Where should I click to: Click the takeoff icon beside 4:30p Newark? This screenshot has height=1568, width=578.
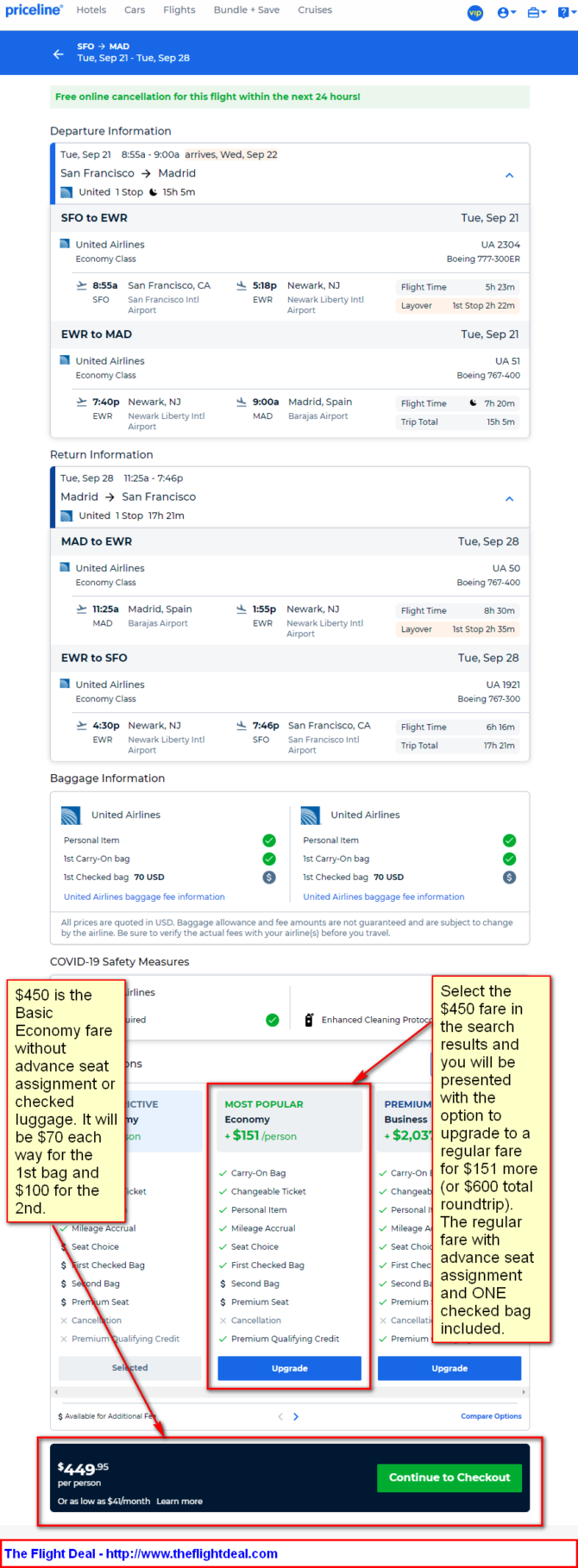tap(82, 725)
